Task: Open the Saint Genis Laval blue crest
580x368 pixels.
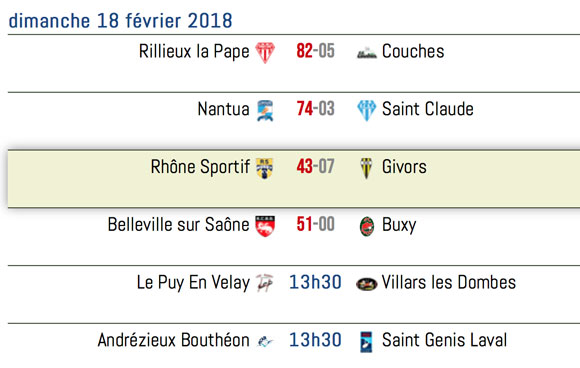Action: tap(366, 341)
